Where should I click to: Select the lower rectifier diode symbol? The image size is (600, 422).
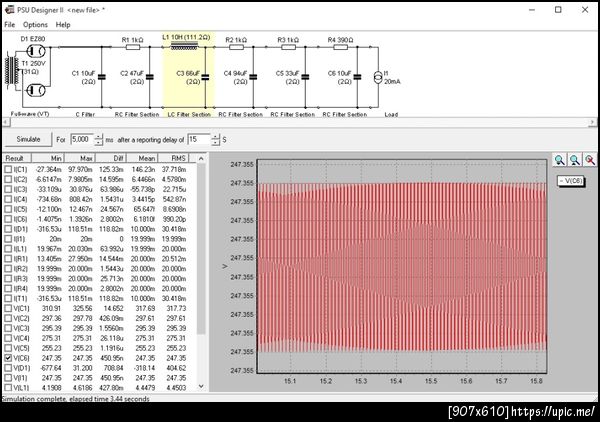coord(36,90)
